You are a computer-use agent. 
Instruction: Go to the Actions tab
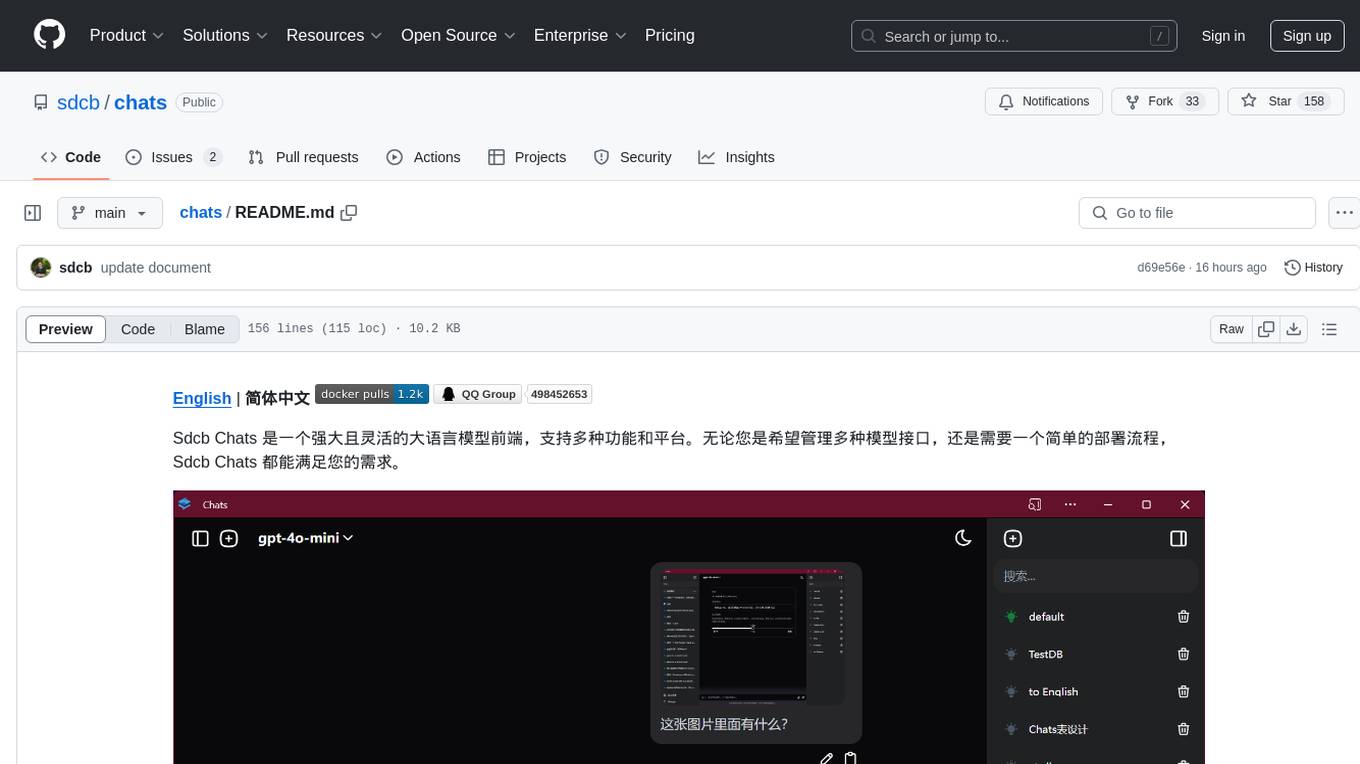click(x=423, y=157)
